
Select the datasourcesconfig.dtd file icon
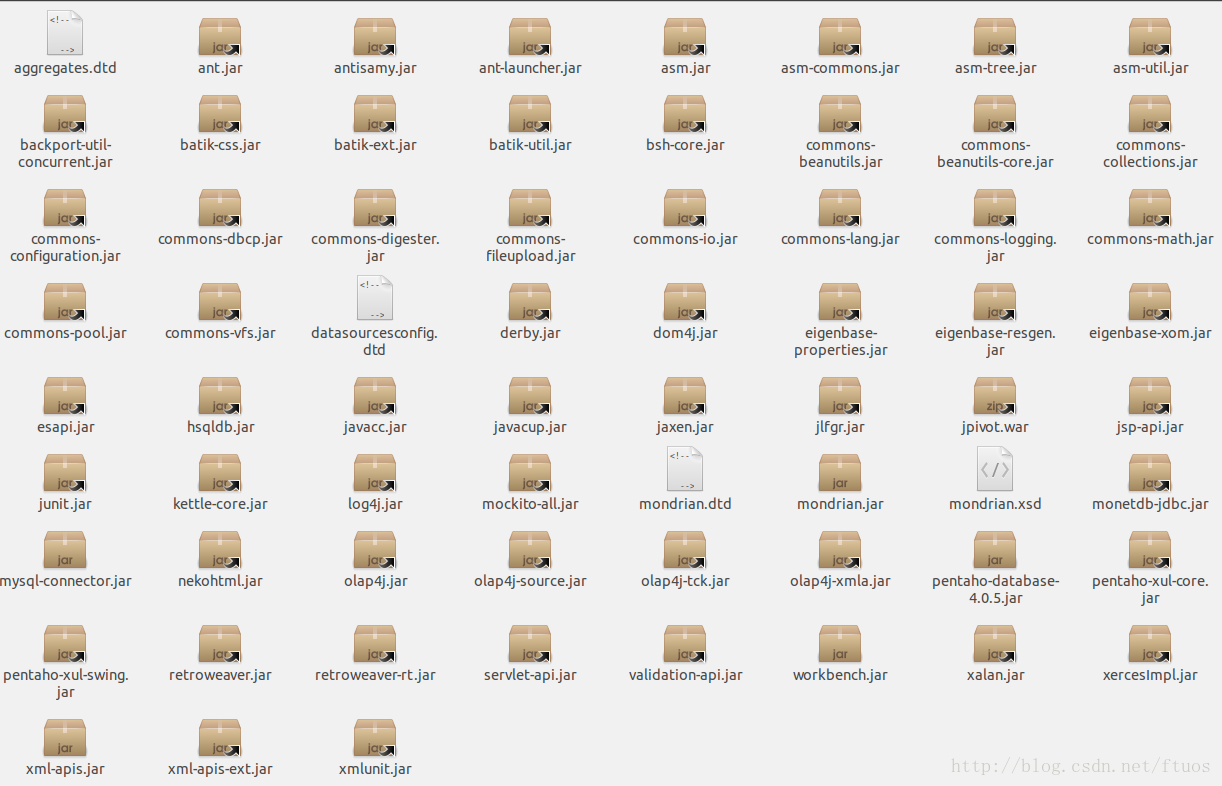pyautogui.click(x=375, y=298)
